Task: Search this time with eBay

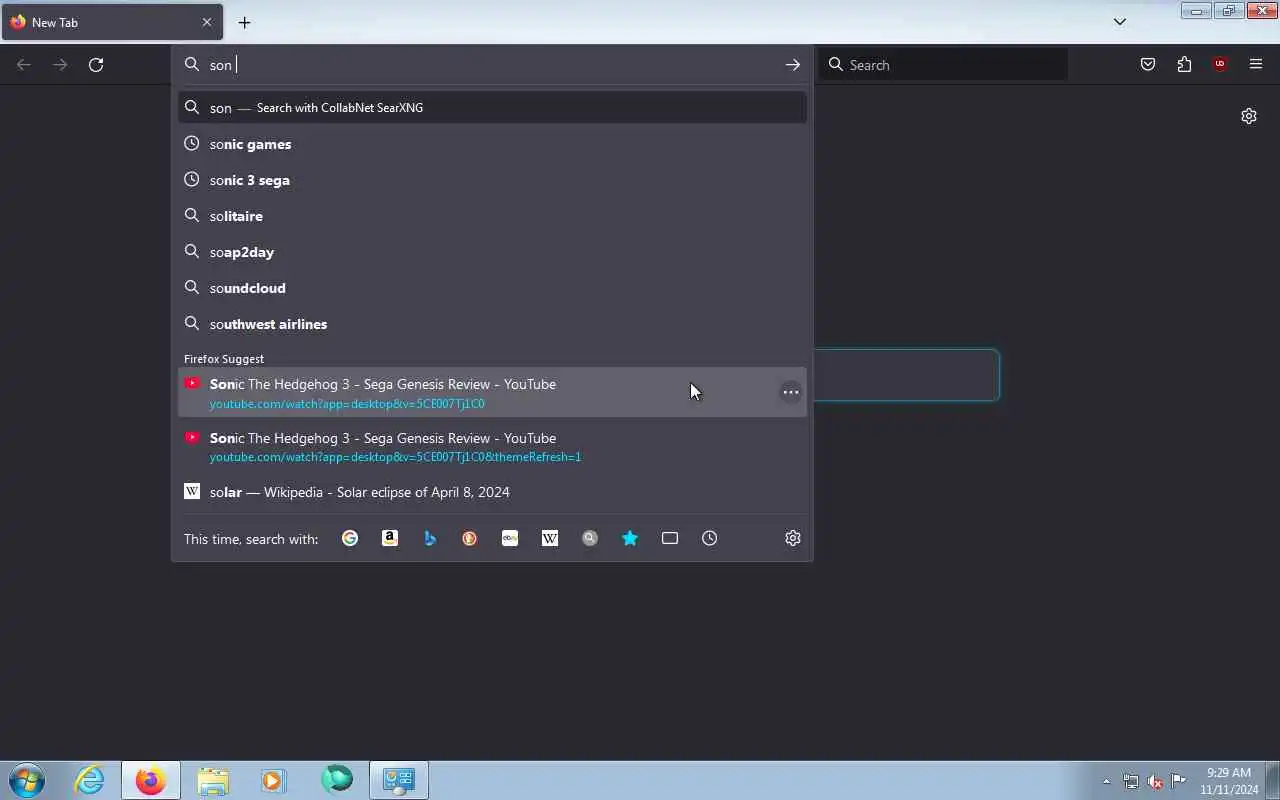Action: (x=510, y=538)
